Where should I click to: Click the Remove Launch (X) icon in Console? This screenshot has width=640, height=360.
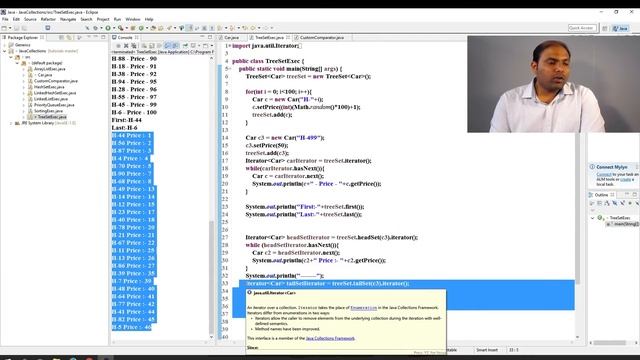point(126,46)
